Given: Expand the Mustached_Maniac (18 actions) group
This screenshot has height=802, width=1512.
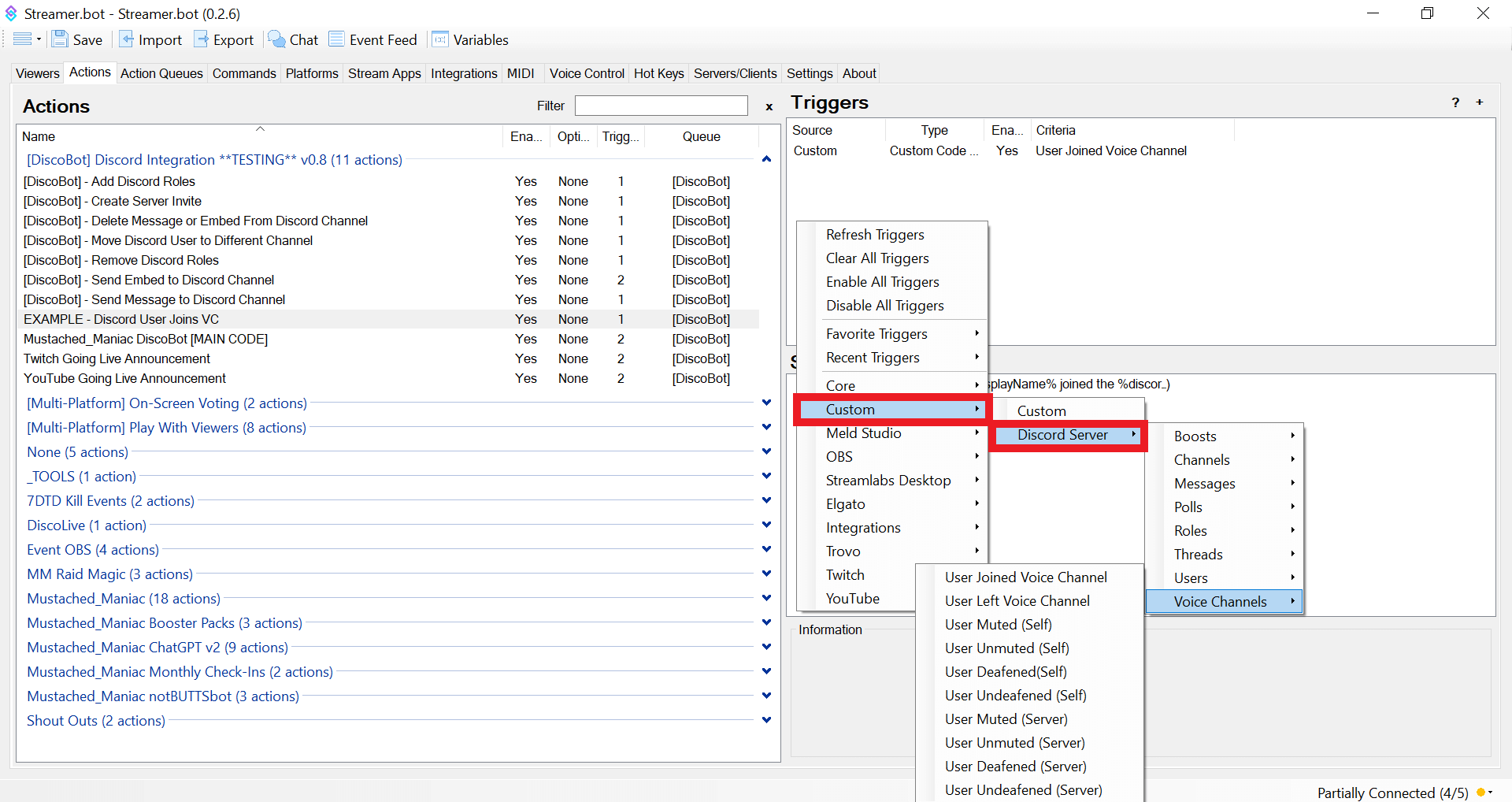Looking at the screenshot, I should click(x=766, y=598).
